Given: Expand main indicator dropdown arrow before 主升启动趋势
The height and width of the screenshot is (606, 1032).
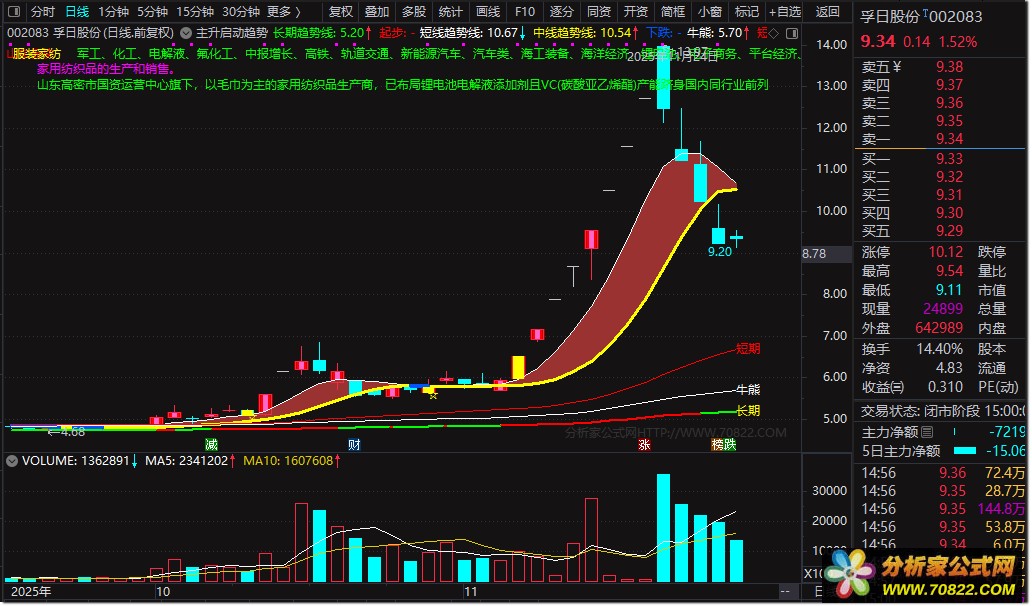Looking at the screenshot, I should 186,33.
